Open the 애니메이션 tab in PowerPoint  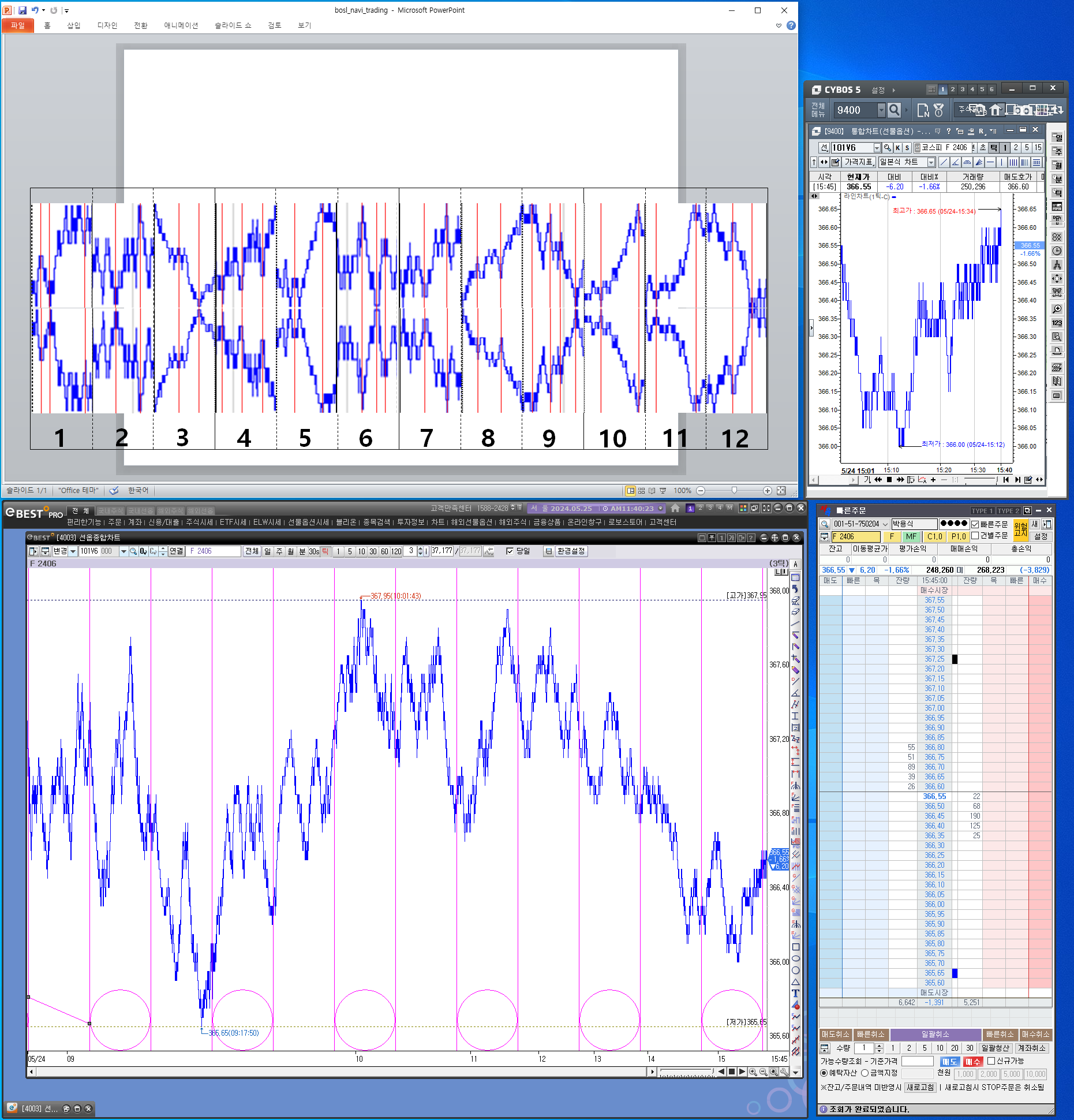coord(181,25)
